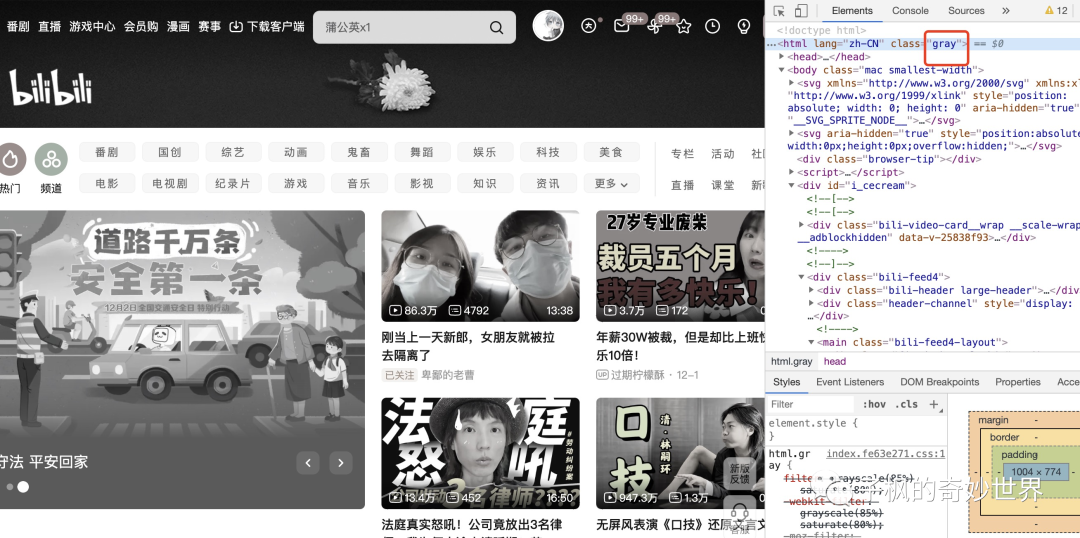
Task: Click the search magnifier icon
Action: coord(496,28)
